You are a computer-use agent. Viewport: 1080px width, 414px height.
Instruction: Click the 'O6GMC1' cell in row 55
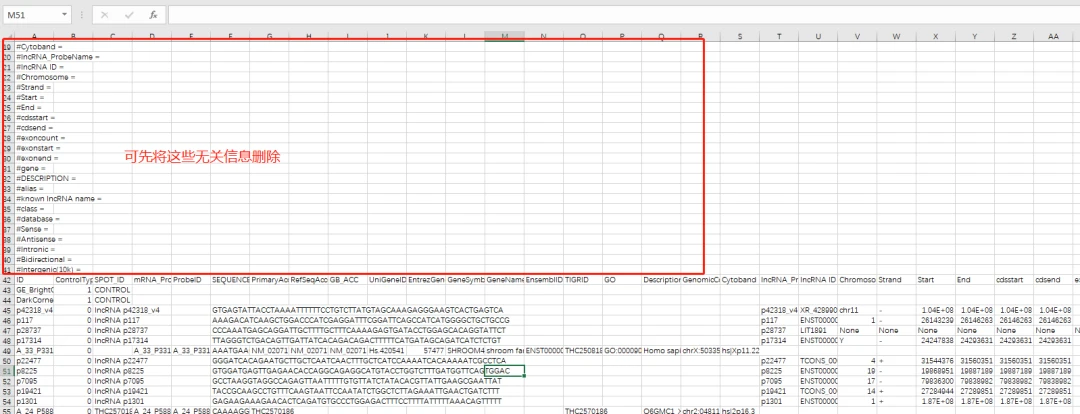[661, 410]
